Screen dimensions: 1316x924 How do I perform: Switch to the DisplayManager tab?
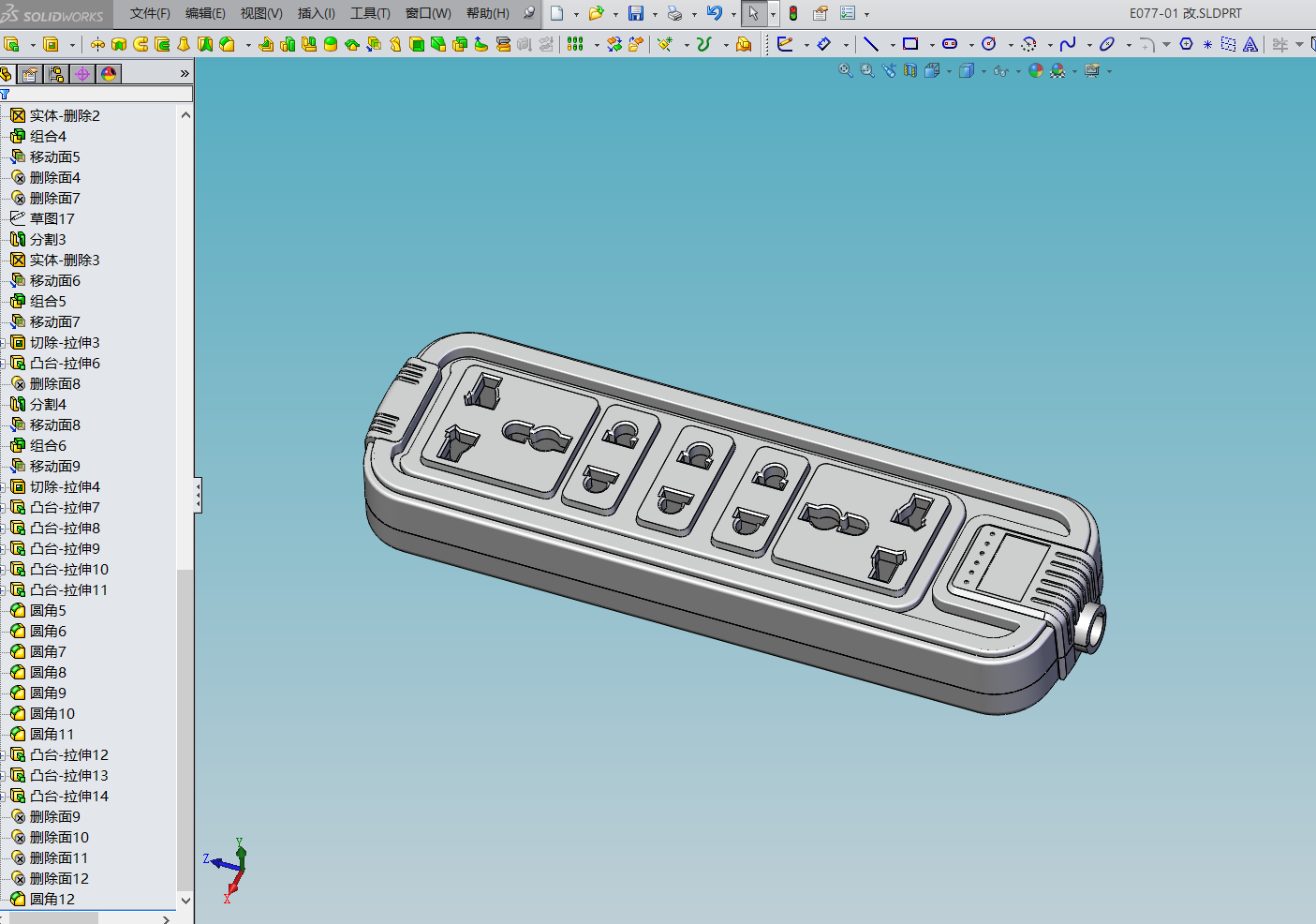[109, 74]
